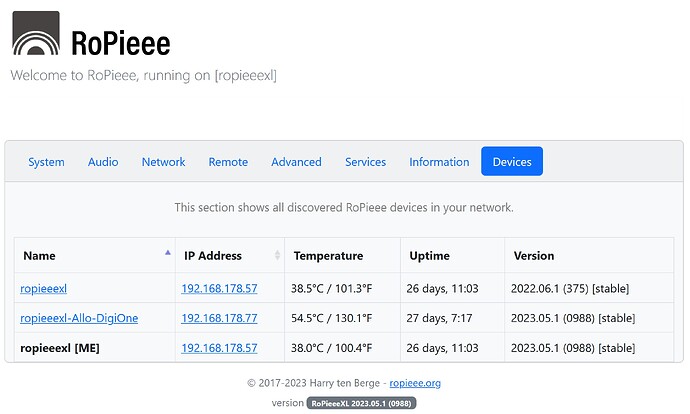This screenshot has width=690, height=414.
Task: Select version cell in the ropieeexl-Allo-DigiOne row
Action: pyautogui.click(x=589, y=318)
